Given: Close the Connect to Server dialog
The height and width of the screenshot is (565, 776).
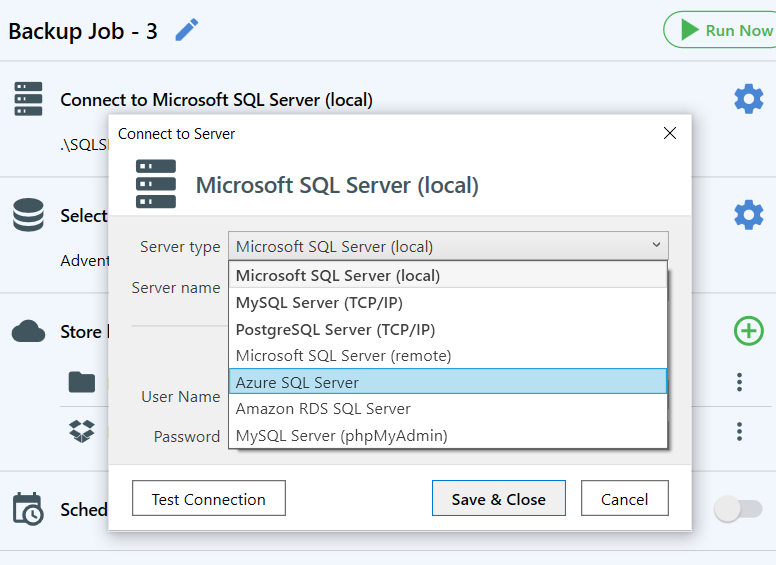Looking at the screenshot, I should tap(670, 133).
